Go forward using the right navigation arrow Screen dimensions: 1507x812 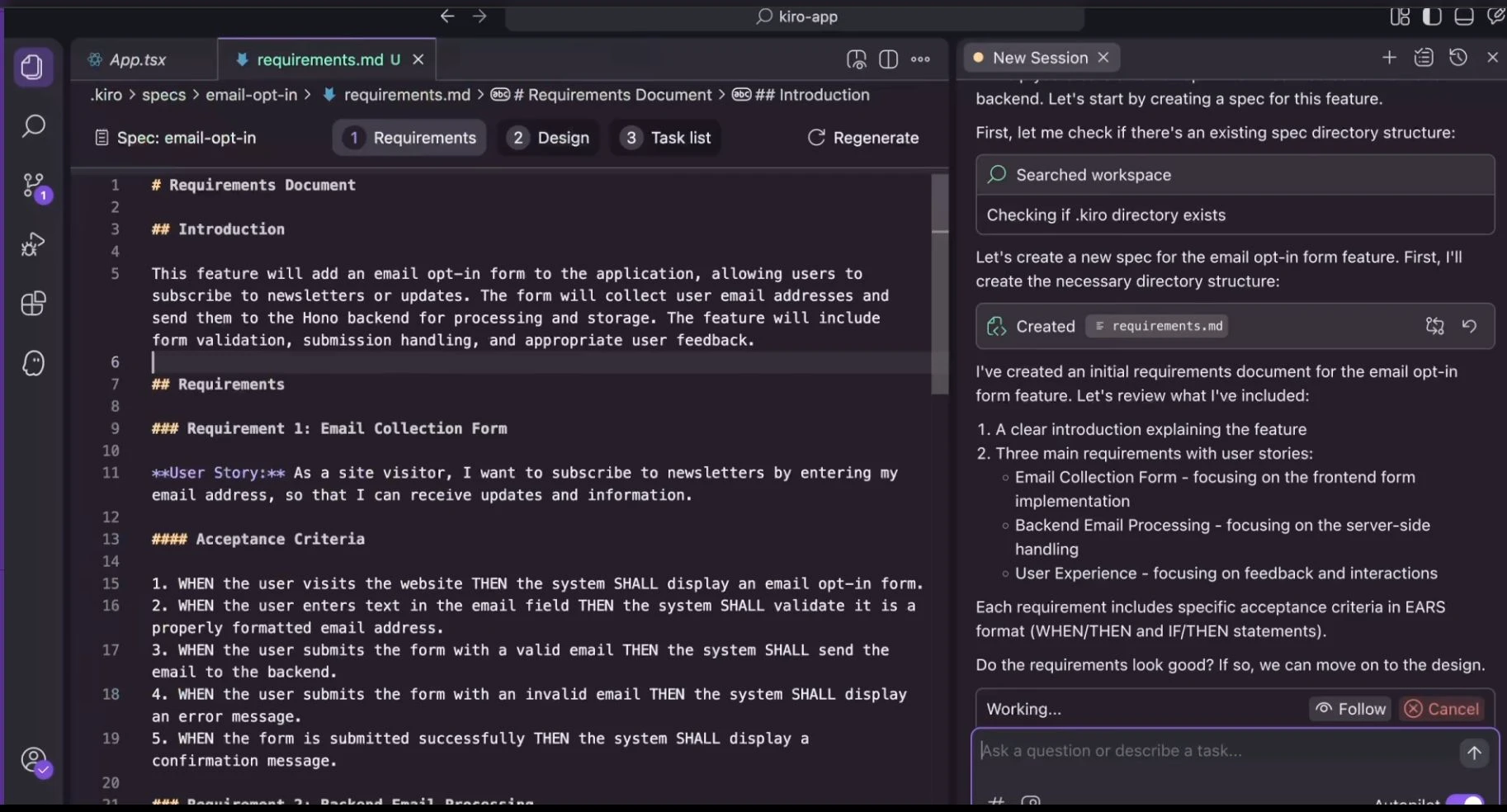click(x=479, y=16)
